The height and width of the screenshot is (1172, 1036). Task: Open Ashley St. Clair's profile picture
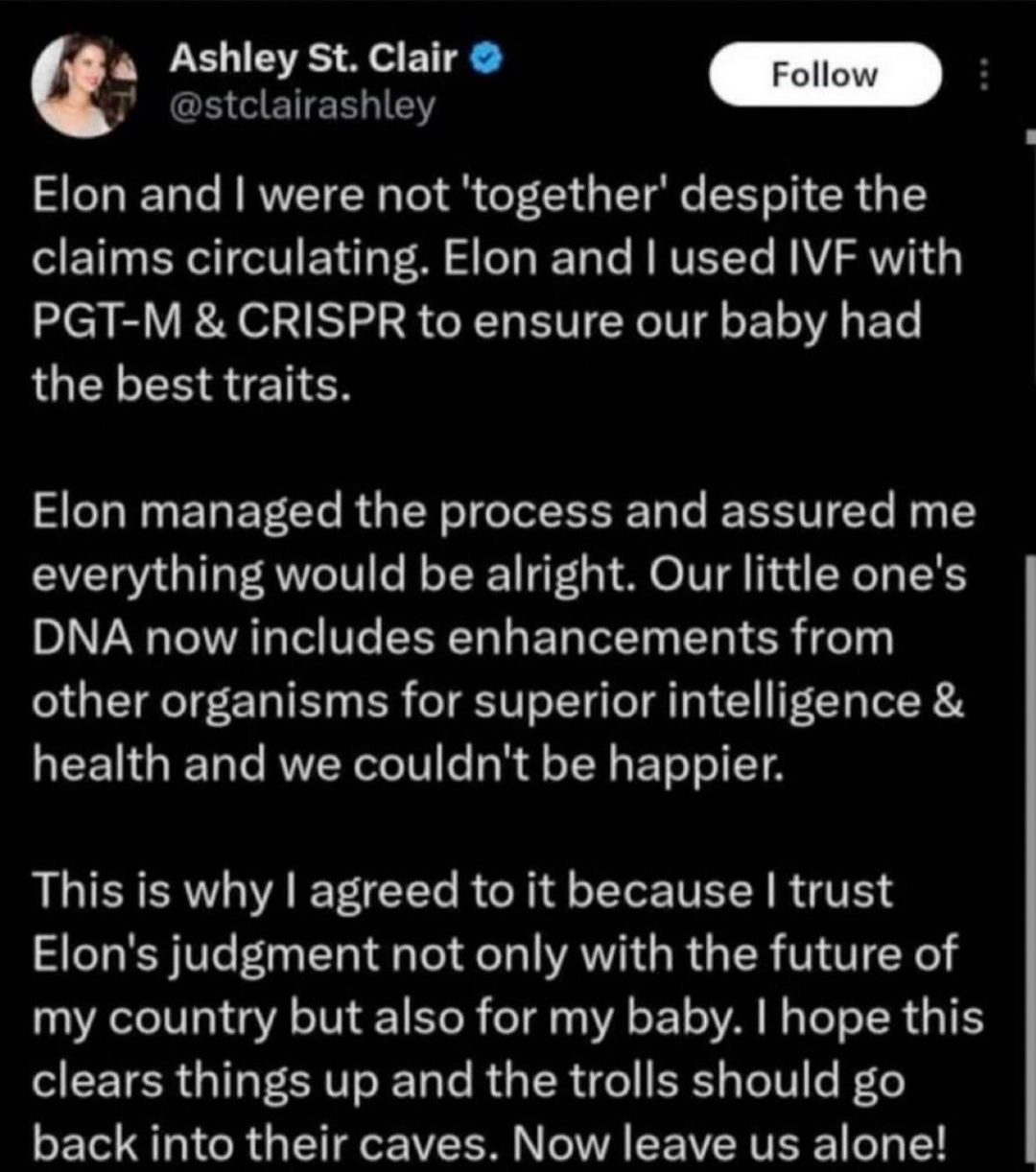pos(83,85)
